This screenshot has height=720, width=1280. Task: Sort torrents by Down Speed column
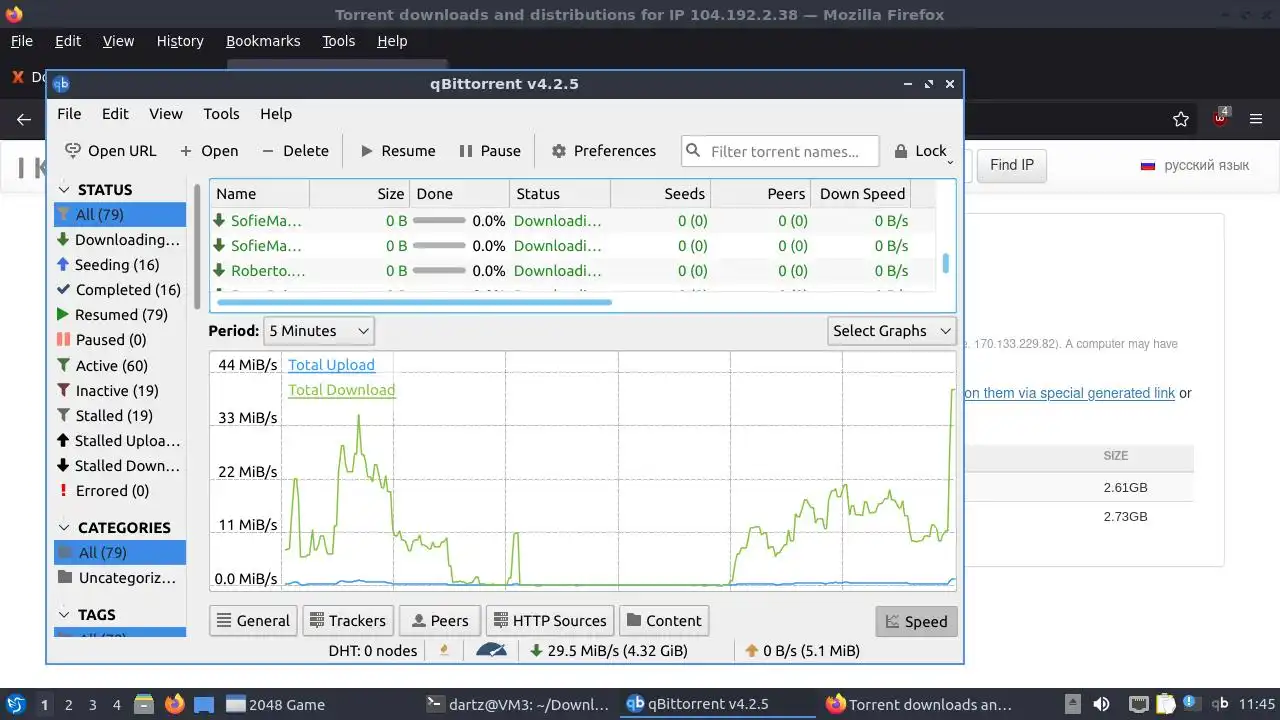tap(862, 194)
